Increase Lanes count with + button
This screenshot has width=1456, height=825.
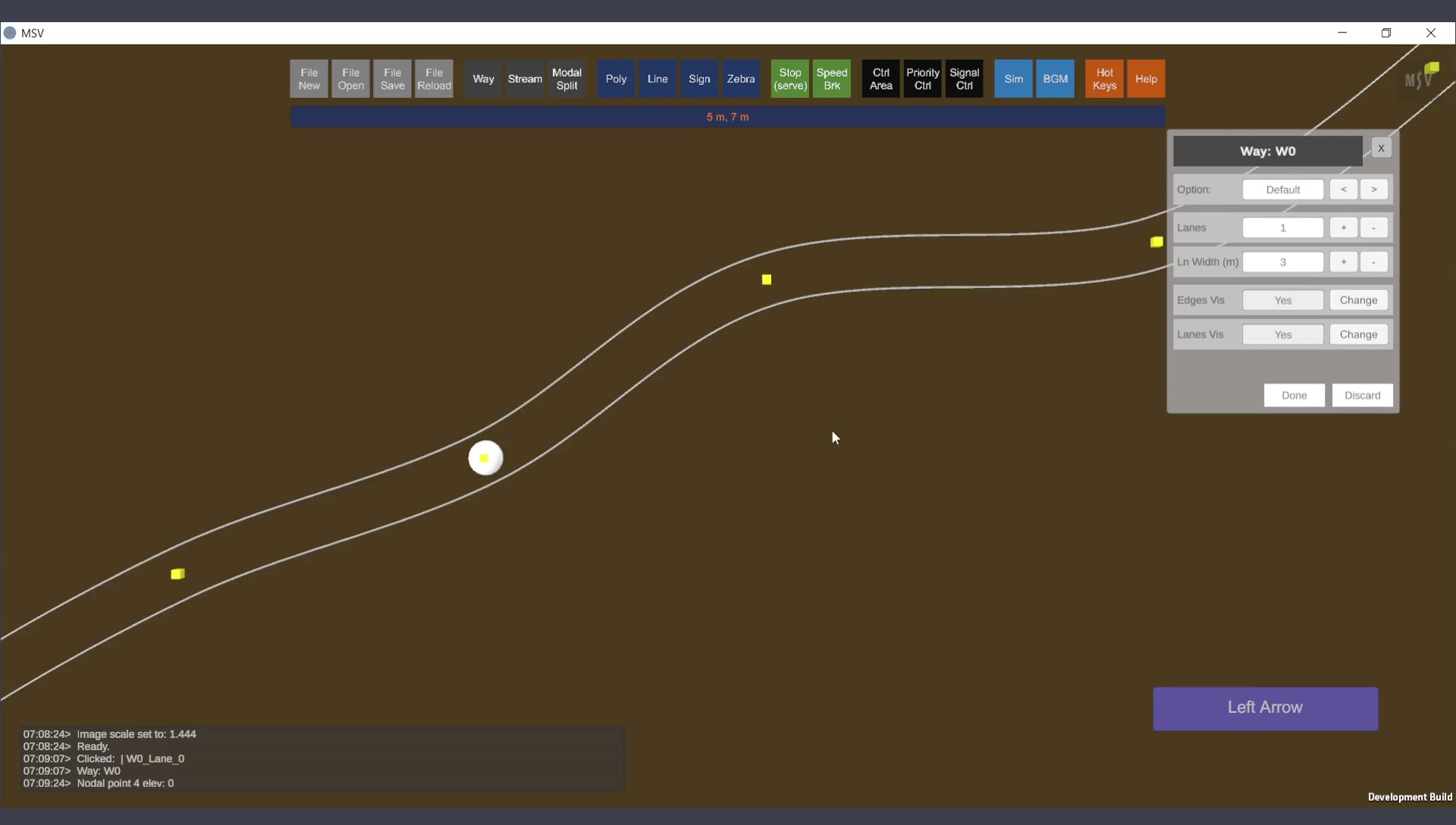(1343, 227)
